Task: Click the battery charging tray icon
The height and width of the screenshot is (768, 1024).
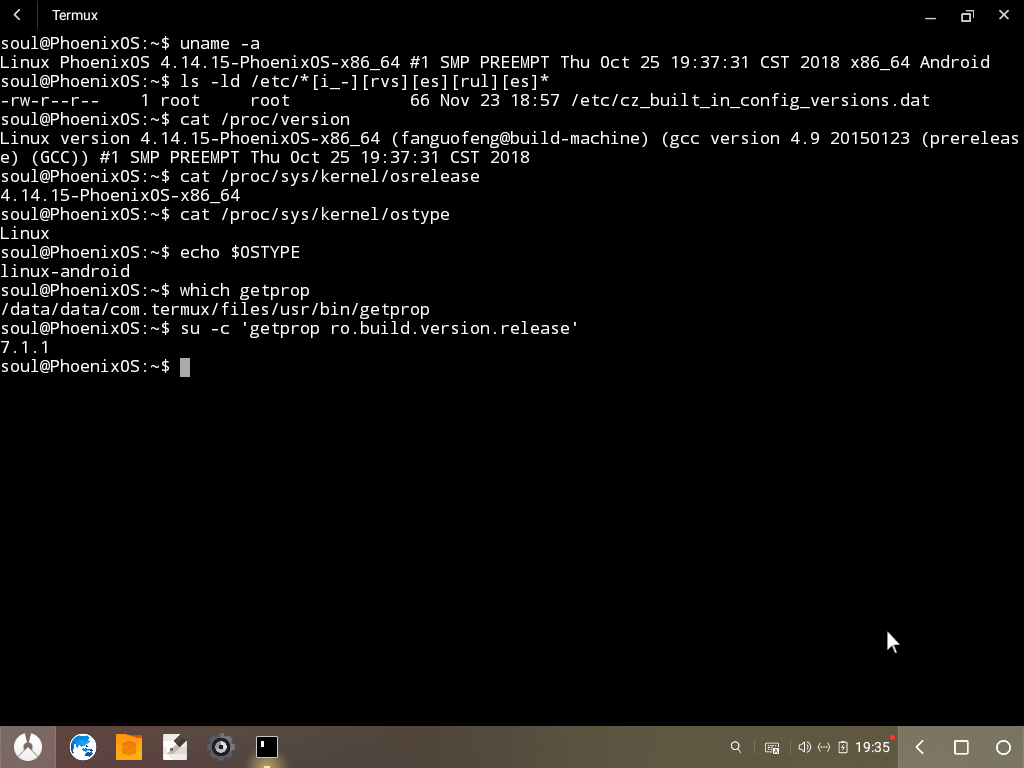Action: pos(843,746)
